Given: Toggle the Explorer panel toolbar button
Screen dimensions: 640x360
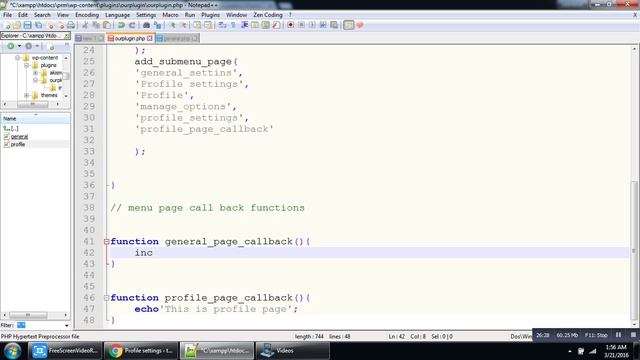Looking at the screenshot, I should 349,25.
